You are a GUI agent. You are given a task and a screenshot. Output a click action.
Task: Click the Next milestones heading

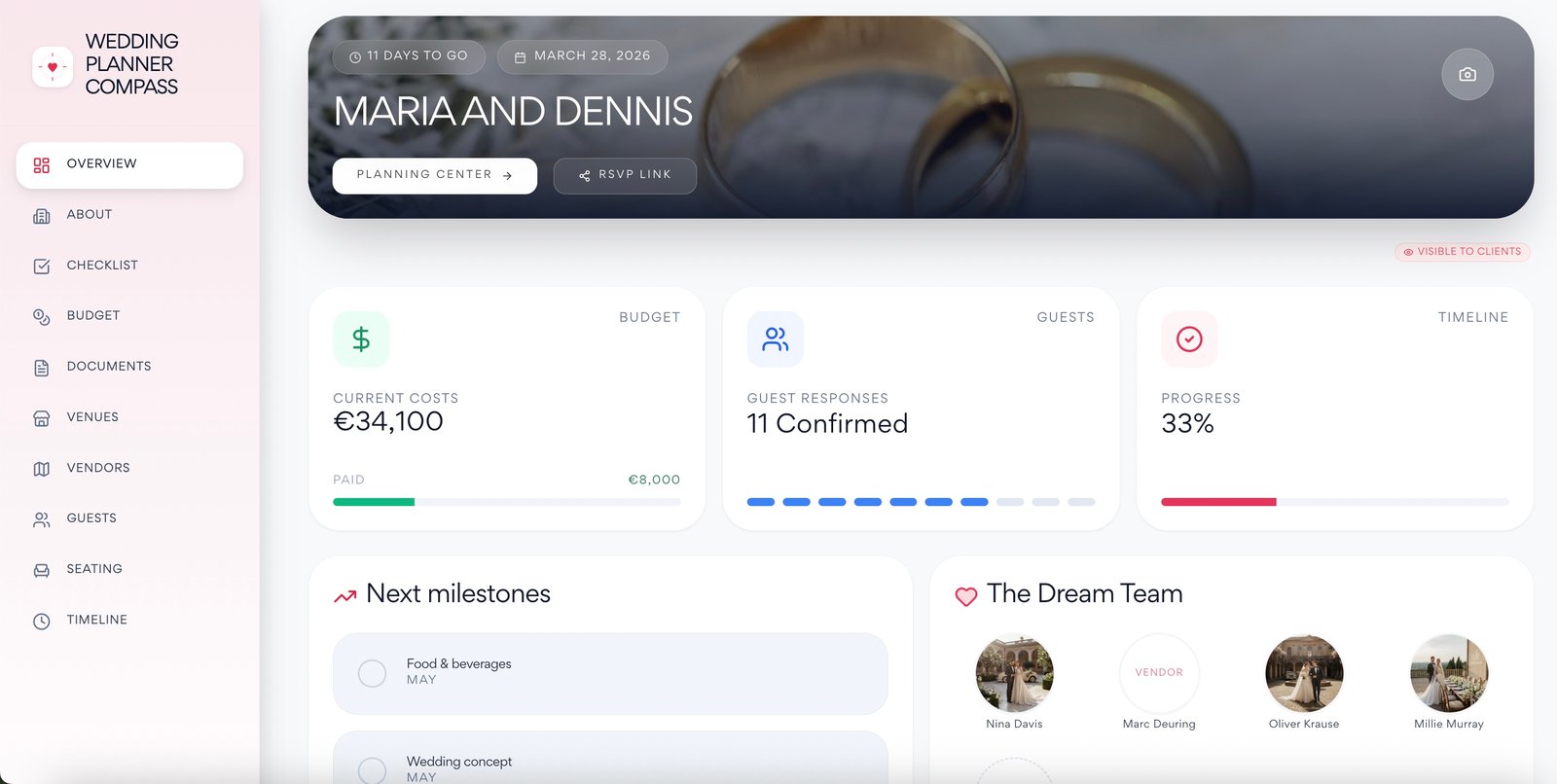pos(458,593)
